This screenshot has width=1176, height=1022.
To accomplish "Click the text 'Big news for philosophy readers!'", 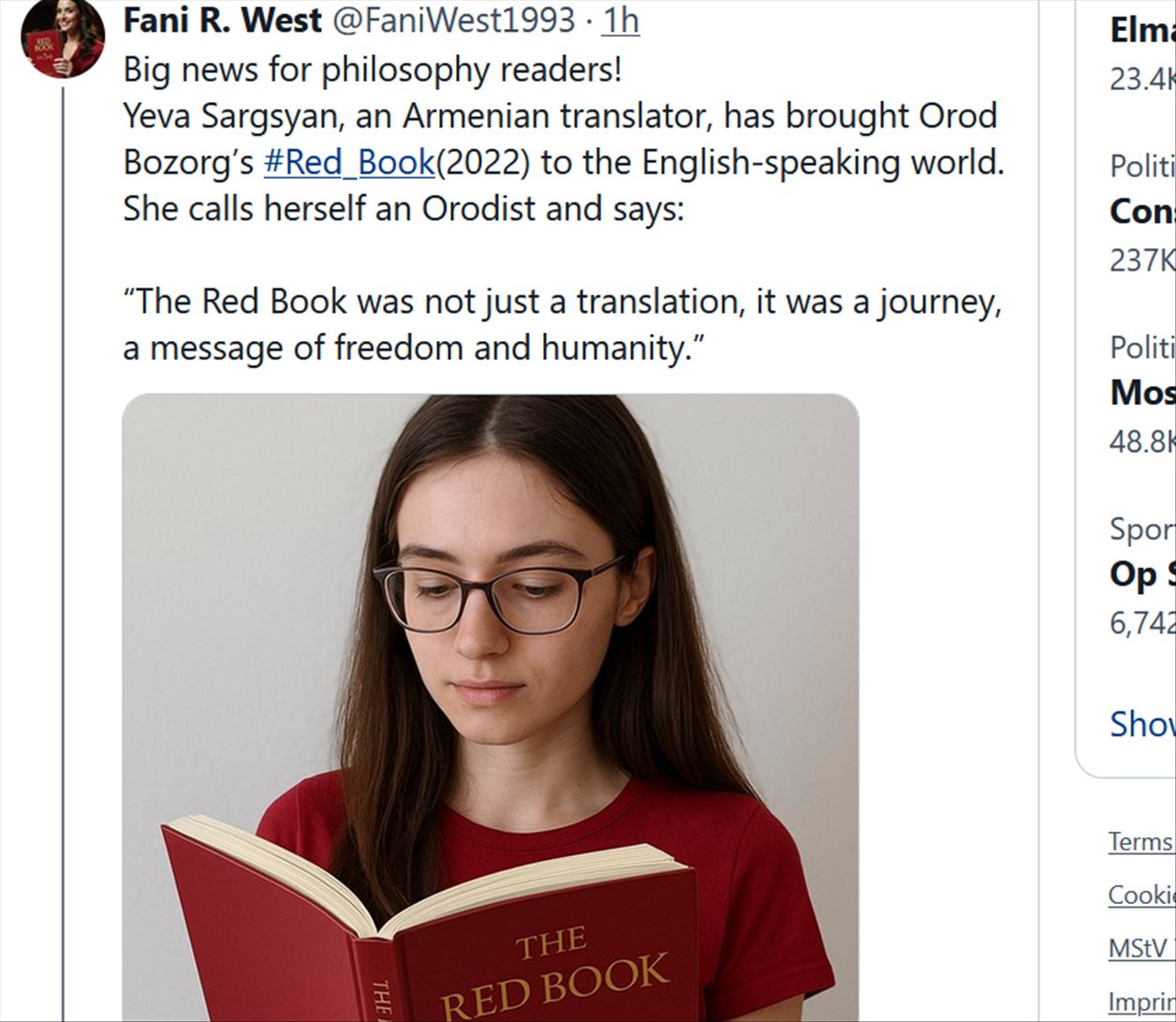I will (372, 70).
